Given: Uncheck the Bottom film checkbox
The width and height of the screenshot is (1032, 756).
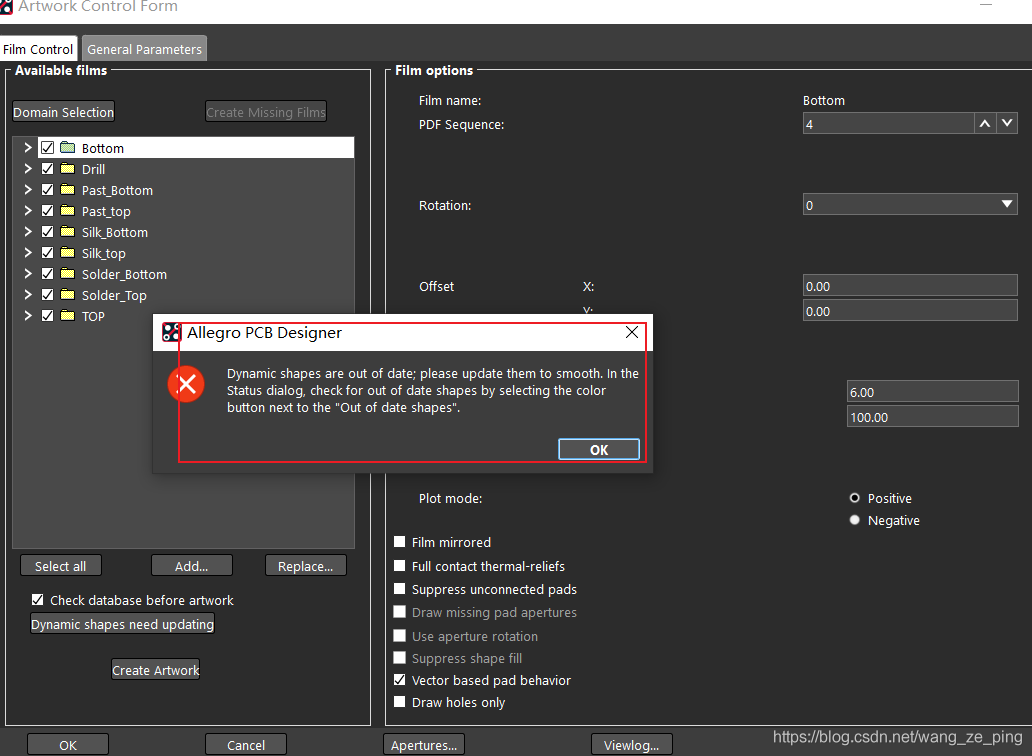Looking at the screenshot, I should point(47,147).
